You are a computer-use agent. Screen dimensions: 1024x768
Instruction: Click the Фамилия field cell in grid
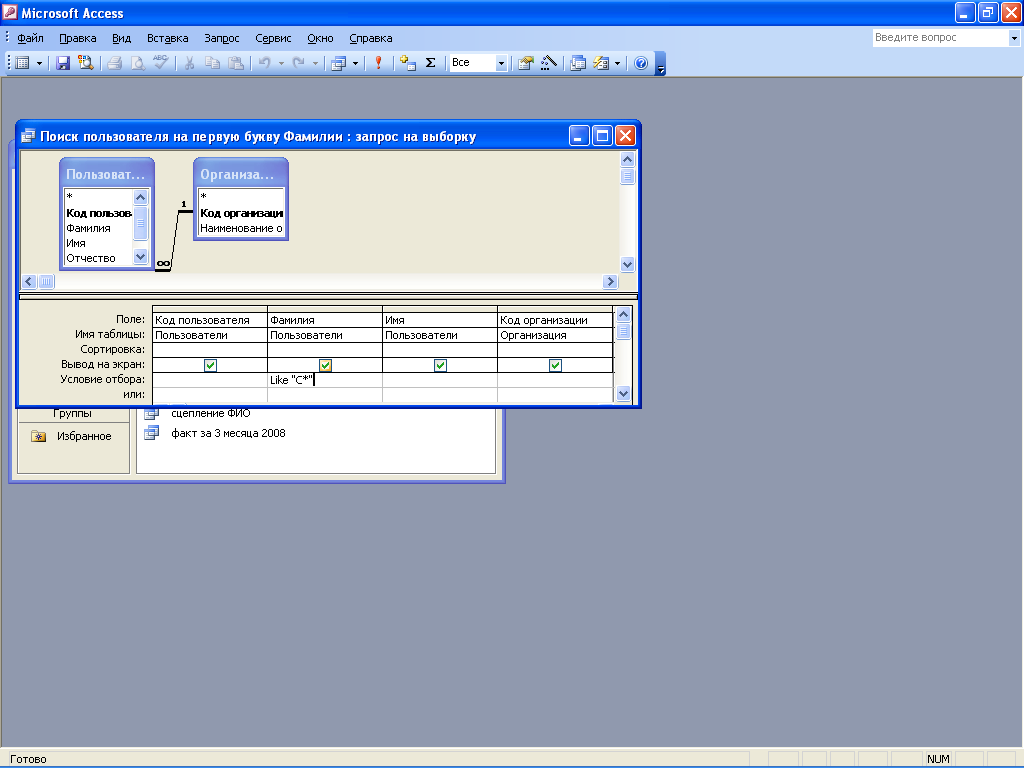click(x=325, y=320)
